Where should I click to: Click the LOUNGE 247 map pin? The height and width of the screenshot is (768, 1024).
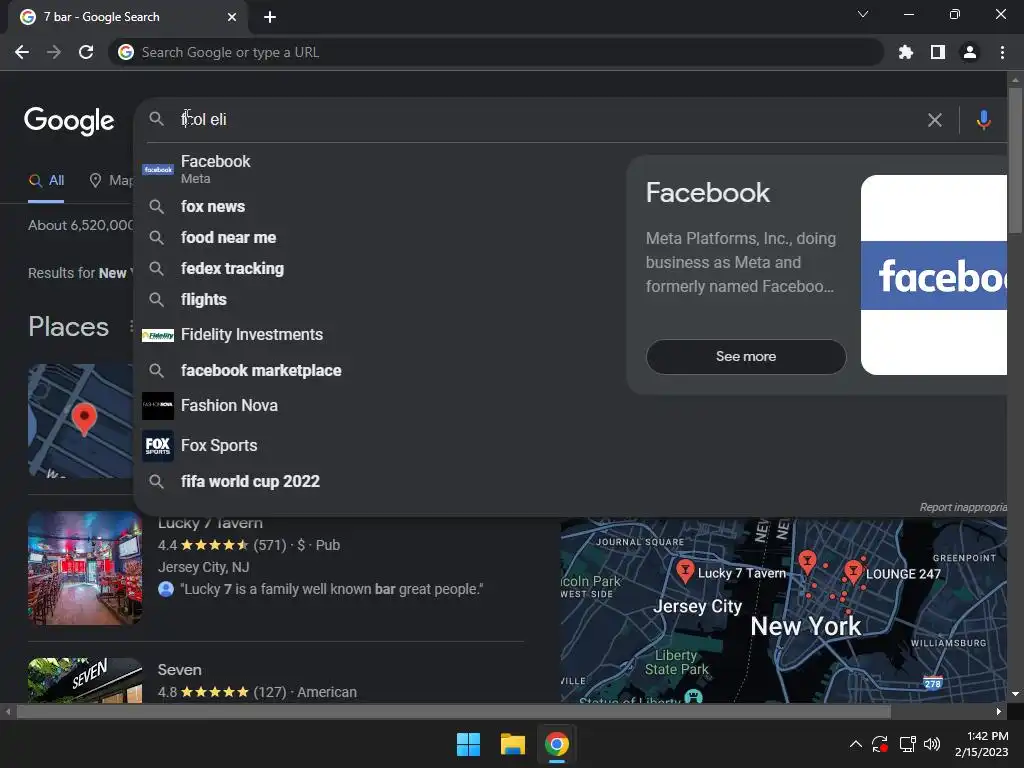pos(853,572)
